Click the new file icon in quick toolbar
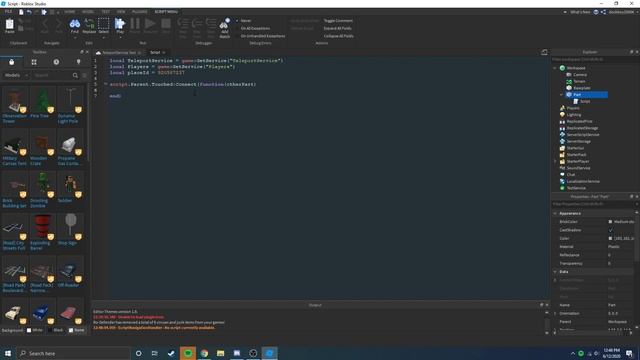Screen dimensions: 640x360 coord(21,12)
